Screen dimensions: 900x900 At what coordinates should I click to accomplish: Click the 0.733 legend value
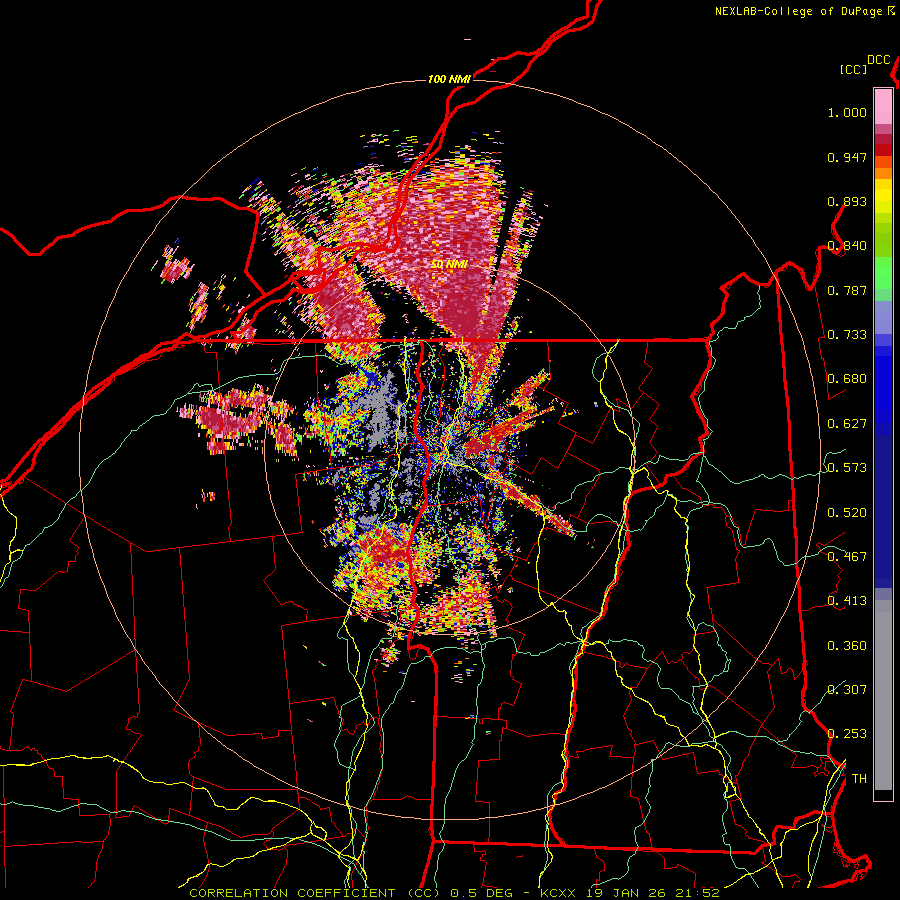point(847,335)
